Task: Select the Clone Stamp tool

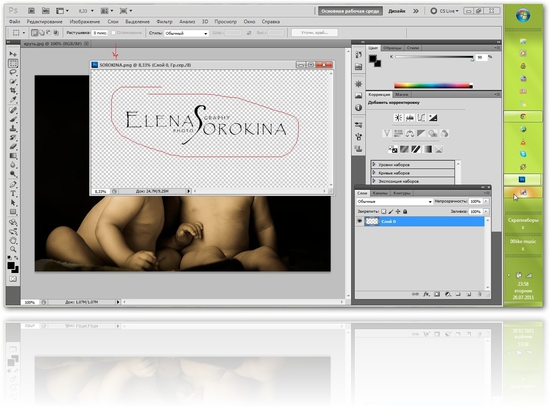Action: [13, 128]
